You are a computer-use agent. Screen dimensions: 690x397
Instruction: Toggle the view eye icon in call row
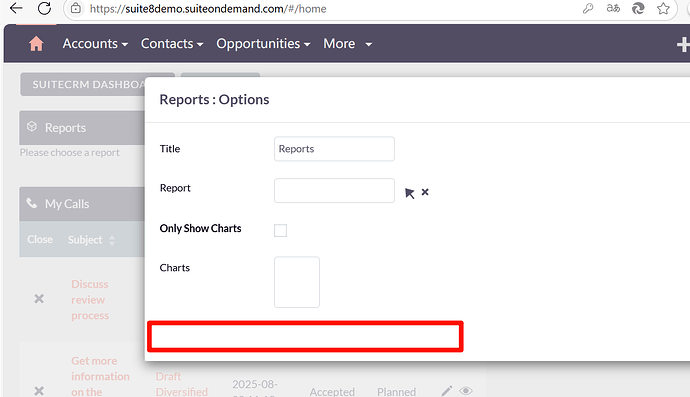click(466, 390)
